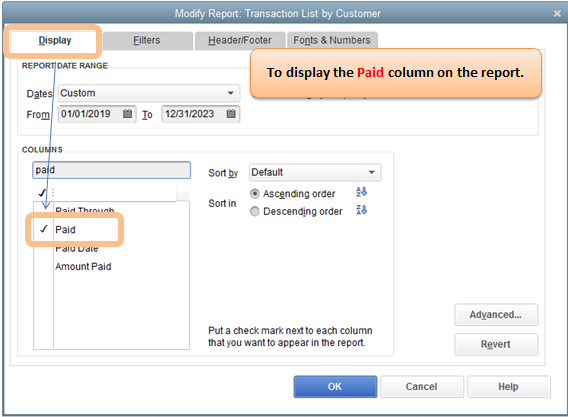This screenshot has height=417, width=568.
Task: Open the From date calendar picker
Action: pos(127,114)
